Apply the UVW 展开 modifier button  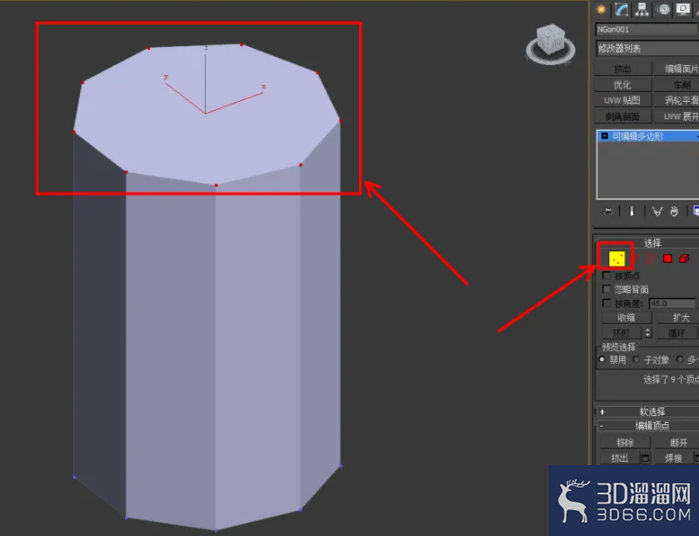coord(676,116)
